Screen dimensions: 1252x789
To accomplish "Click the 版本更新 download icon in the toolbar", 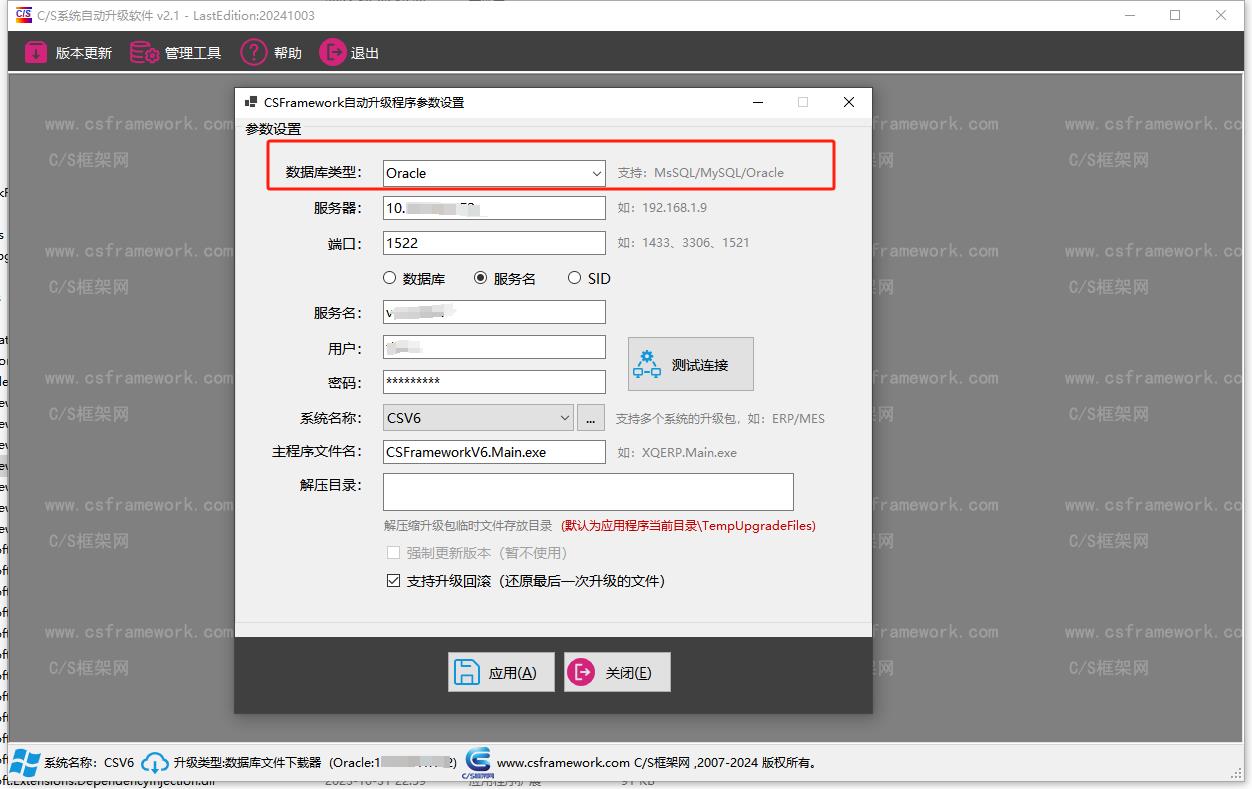I will pyautogui.click(x=34, y=52).
